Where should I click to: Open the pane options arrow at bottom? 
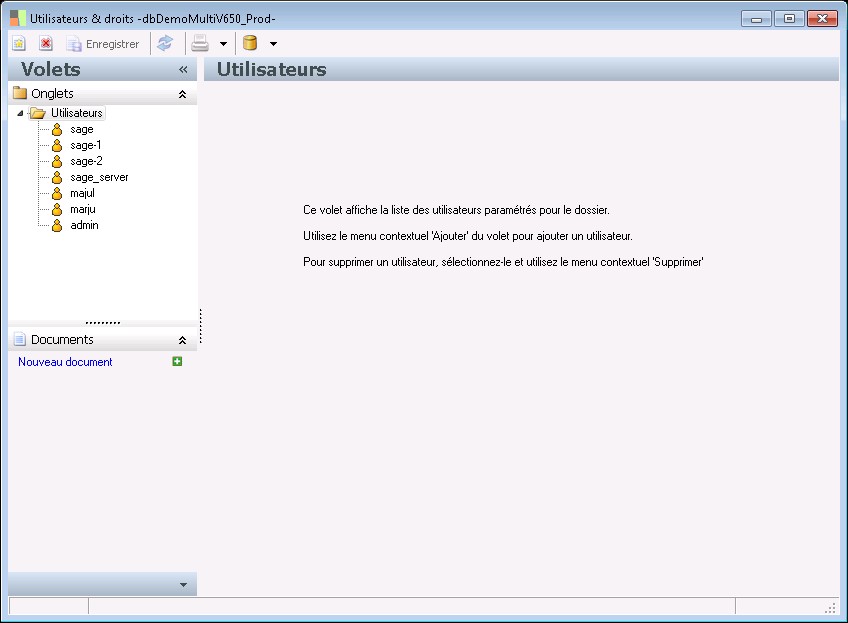[183, 585]
